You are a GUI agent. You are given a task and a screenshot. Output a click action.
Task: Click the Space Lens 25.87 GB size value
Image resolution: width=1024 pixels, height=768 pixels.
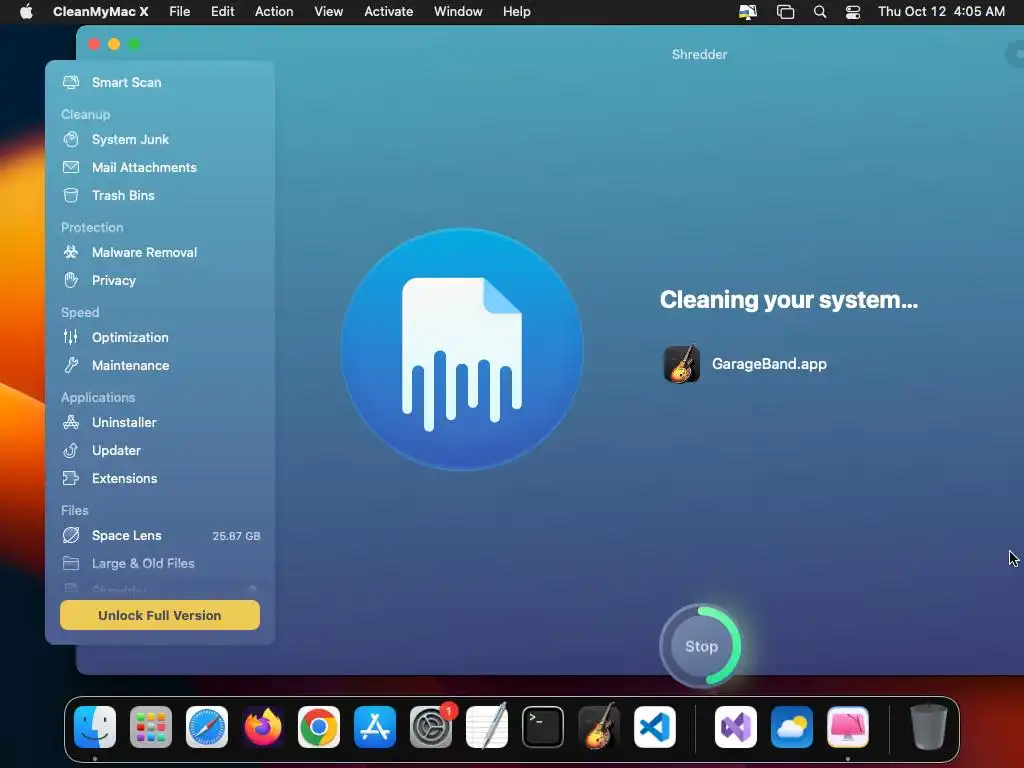click(x=236, y=536)
